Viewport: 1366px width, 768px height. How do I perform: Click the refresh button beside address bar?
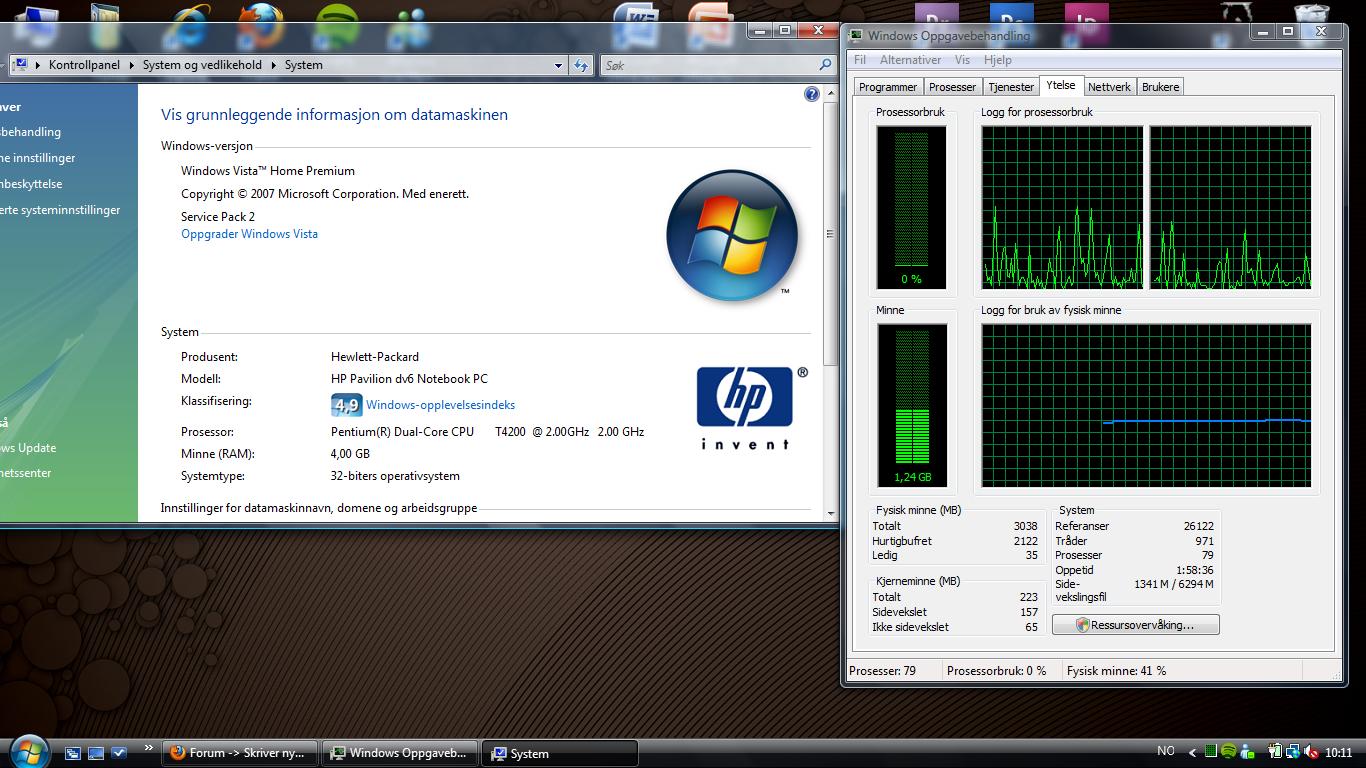581,65
